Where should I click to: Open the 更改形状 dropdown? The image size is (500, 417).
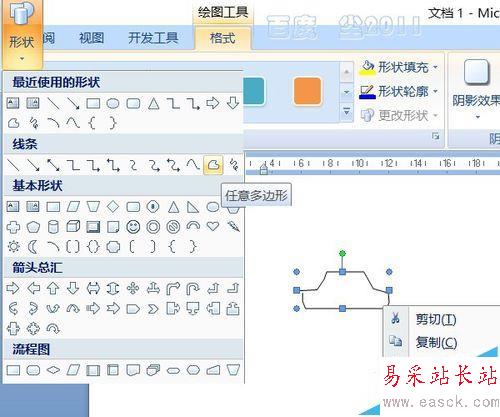(x=399, y=115)
